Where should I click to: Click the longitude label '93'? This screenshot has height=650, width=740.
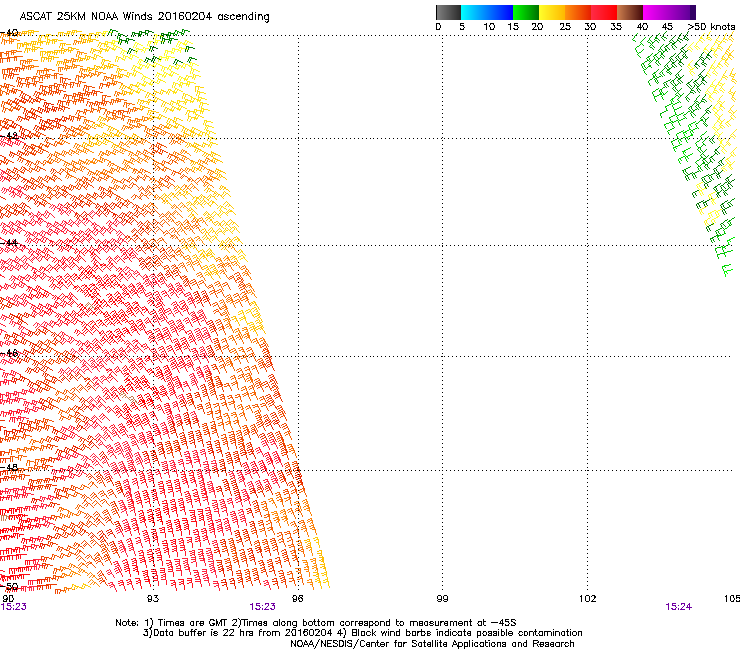[153, 599]
